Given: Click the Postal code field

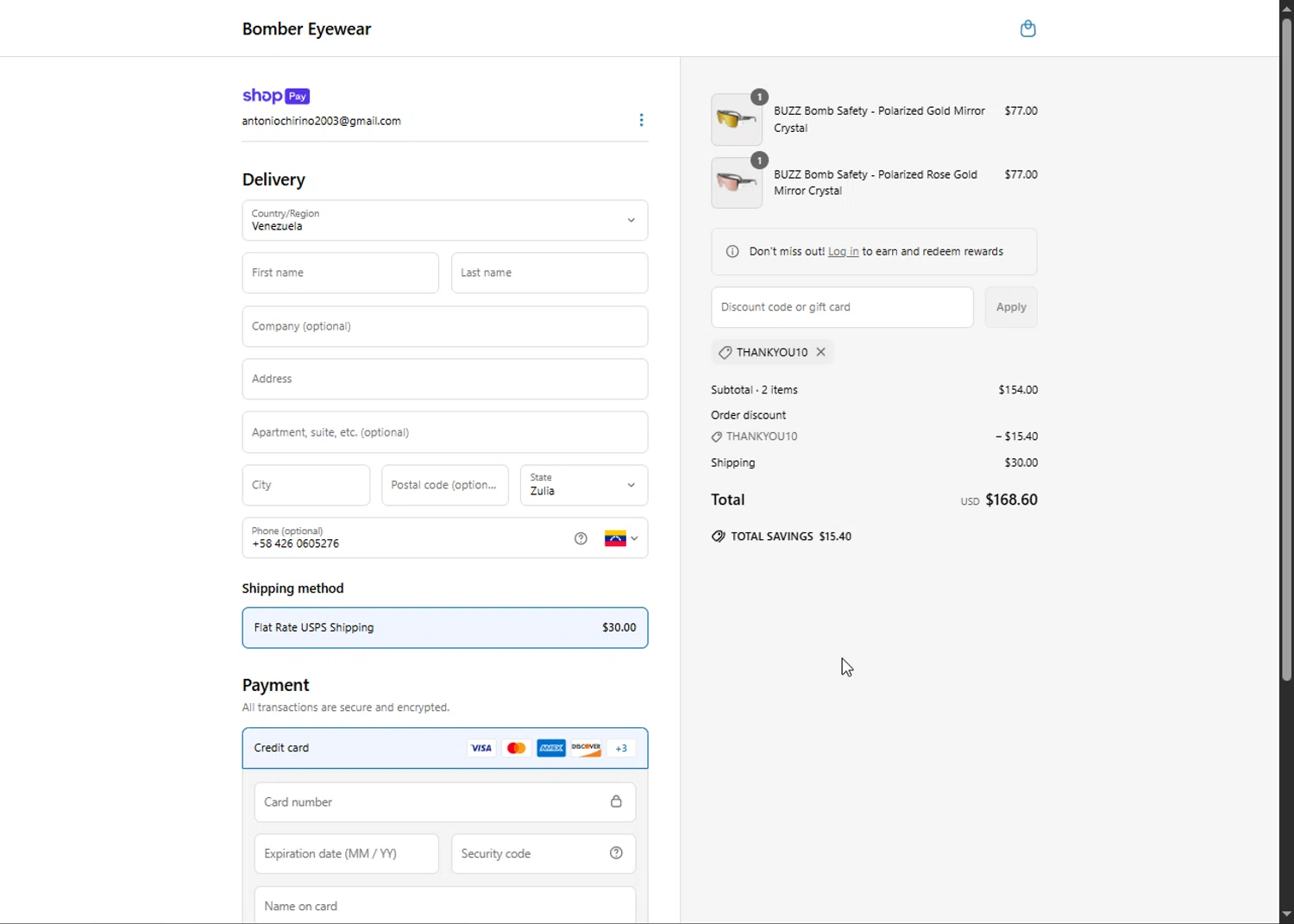Looking at the screenshot, I should [x=445, y=485].
